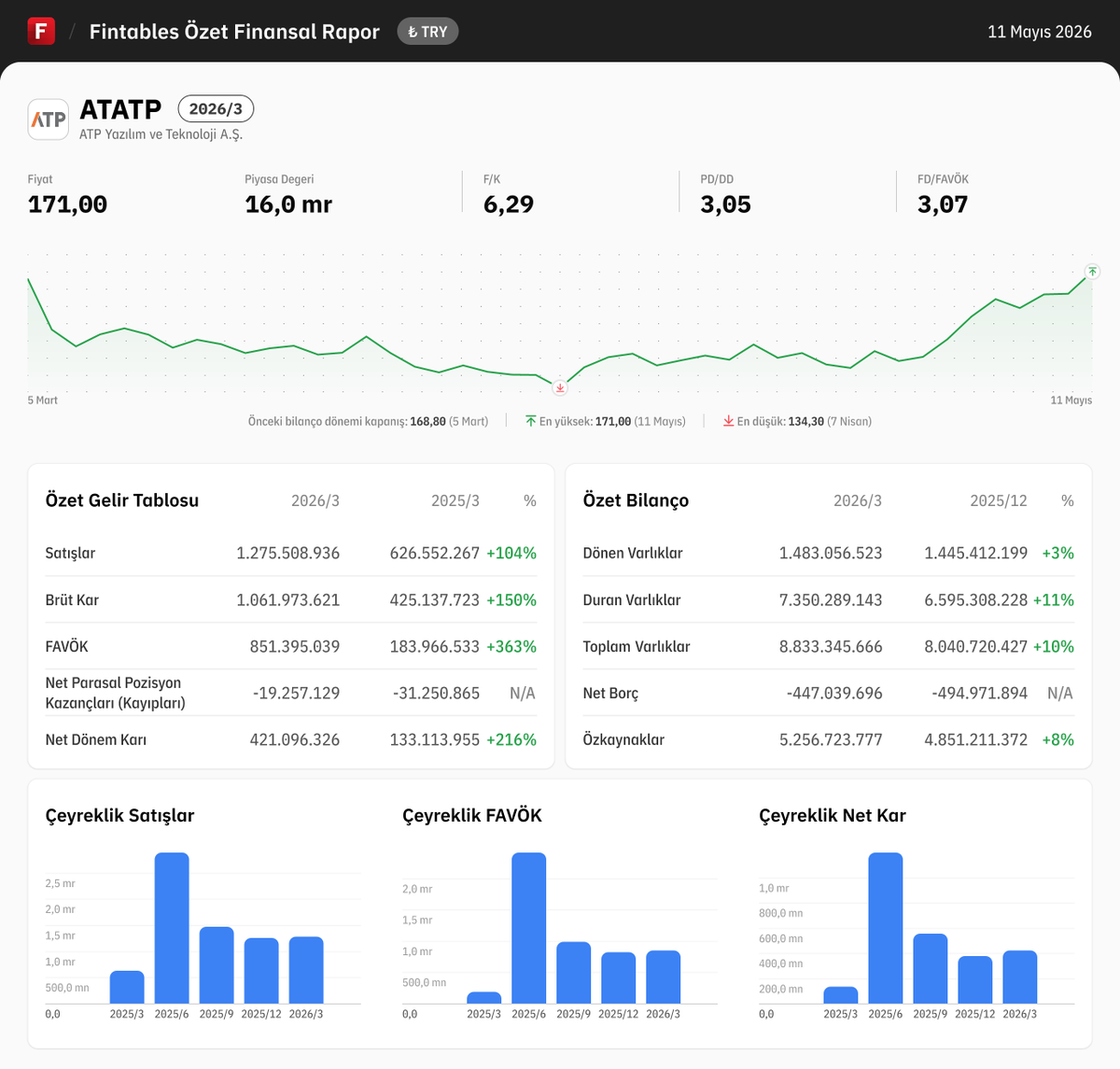This screenshot has height=1069, width=1120.
Task: Click the 2026/3 bar in Çeyreklik Satışlar
Action: (x=306, y=970)
